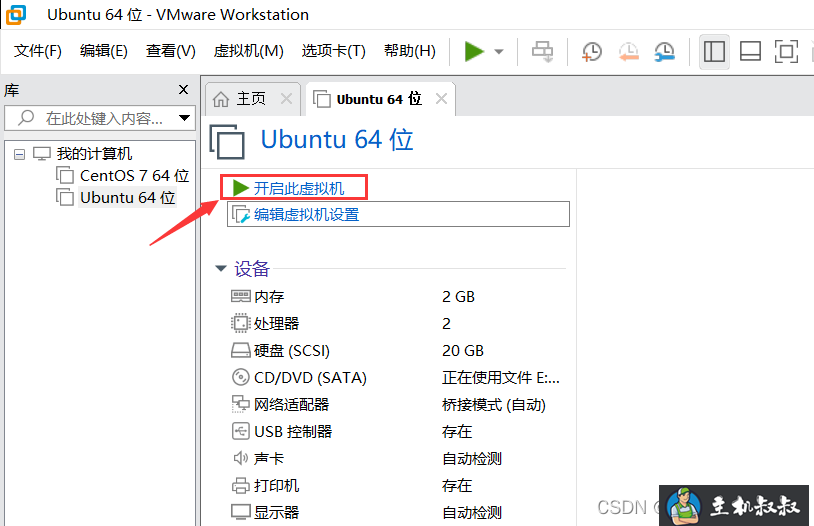Open the library search filter dropdown
This screenshot has height=526, width=814.
(x=184, y=118)
